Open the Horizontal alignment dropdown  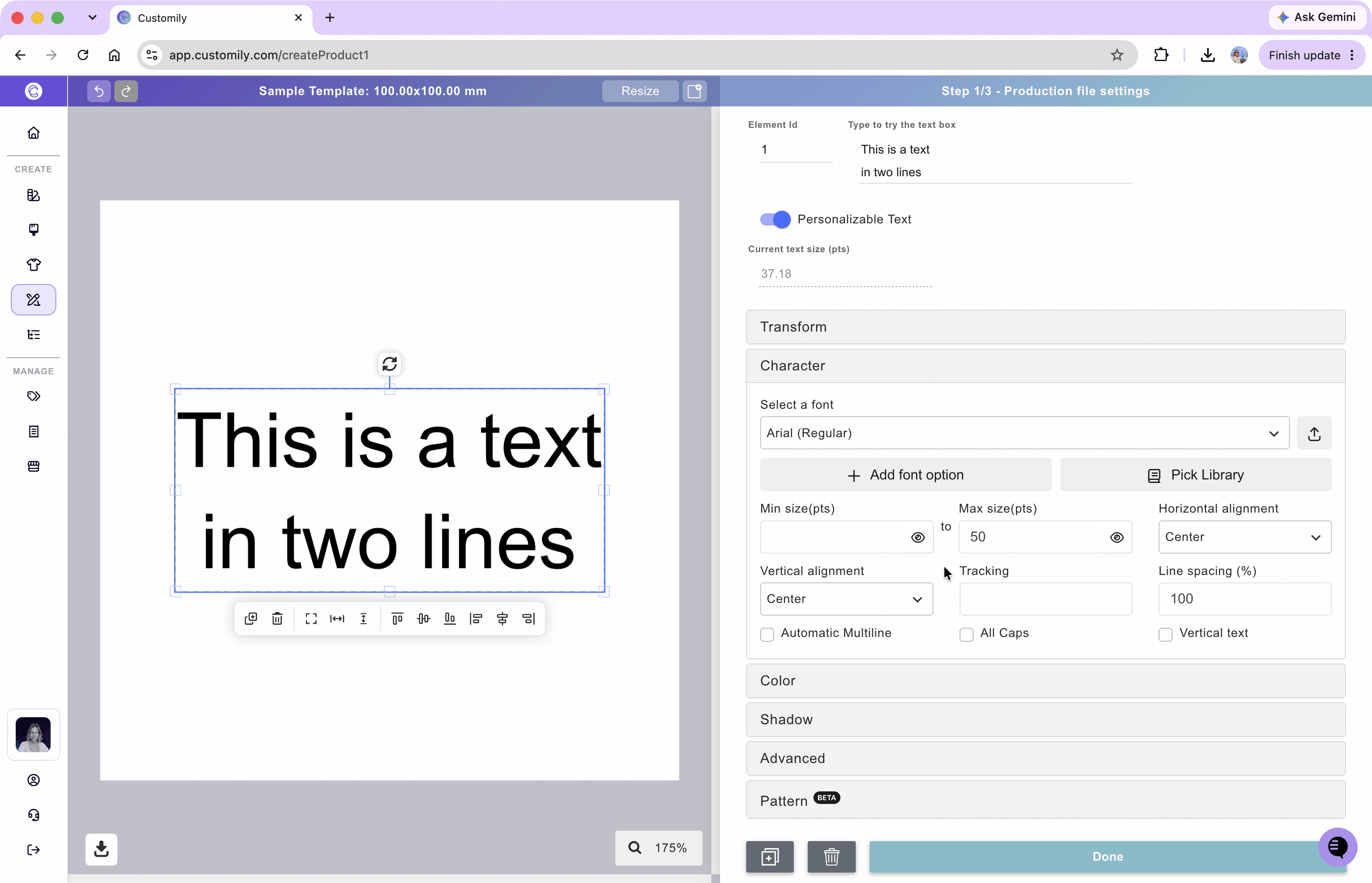(1245, 537)
